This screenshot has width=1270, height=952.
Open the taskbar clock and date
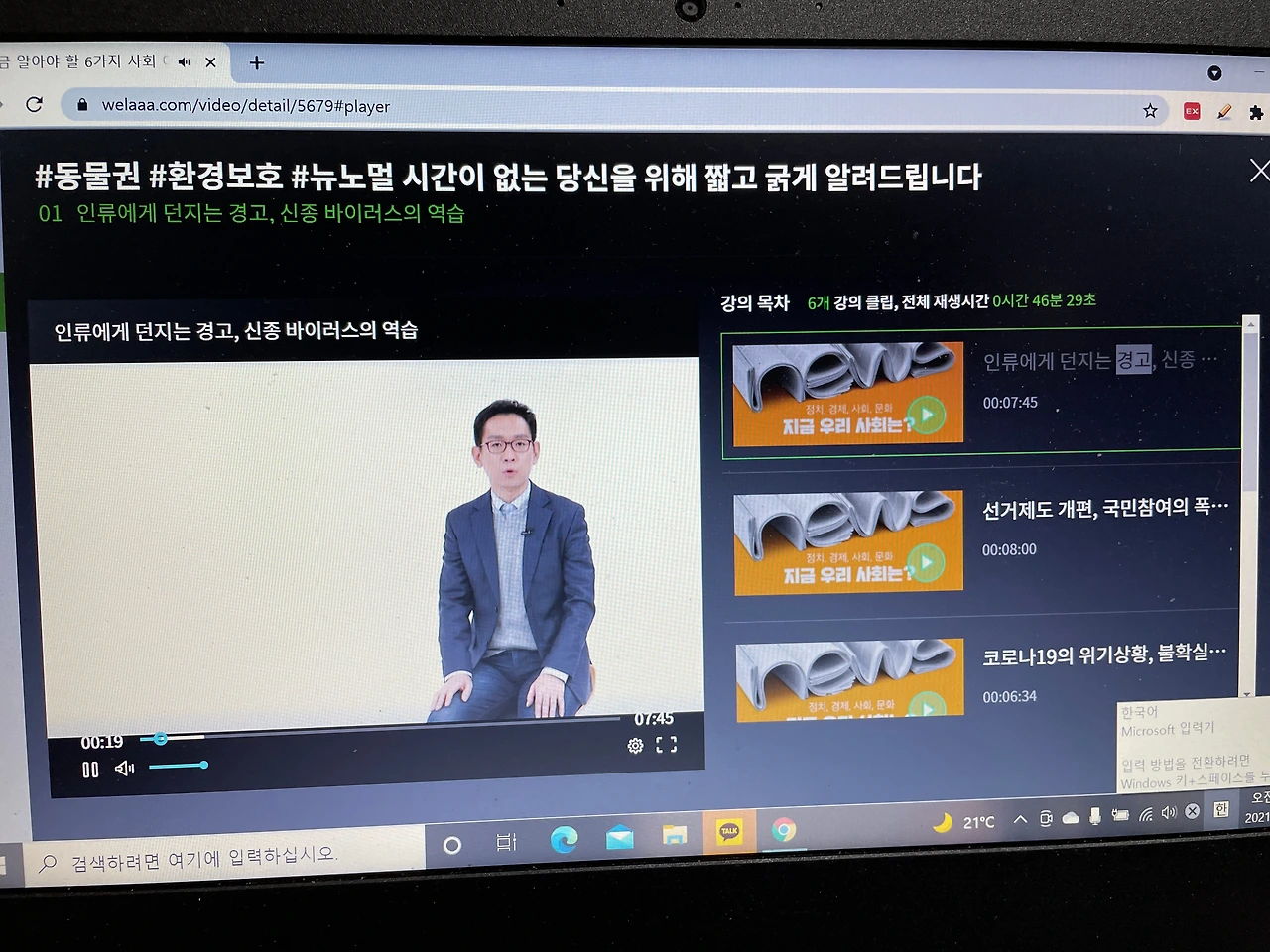(x=1257, y=807)
